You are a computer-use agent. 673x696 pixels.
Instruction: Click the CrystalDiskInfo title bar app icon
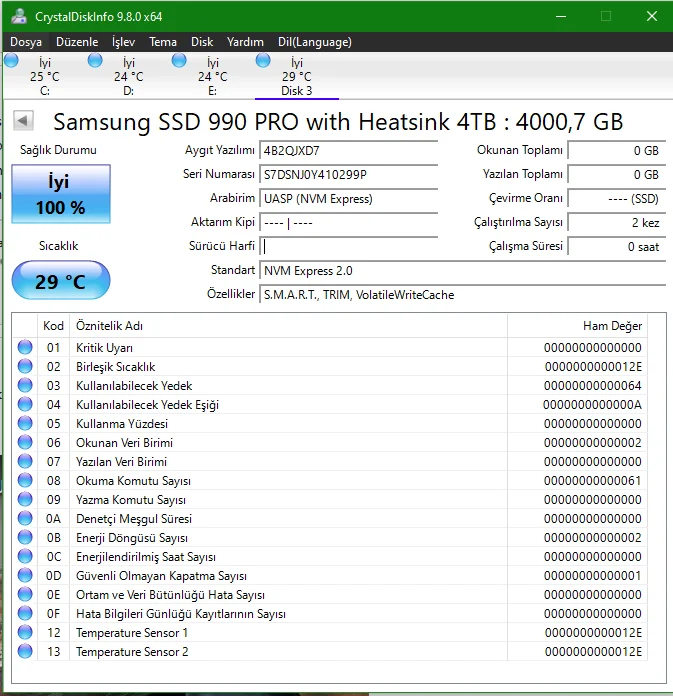click(19, 15)
